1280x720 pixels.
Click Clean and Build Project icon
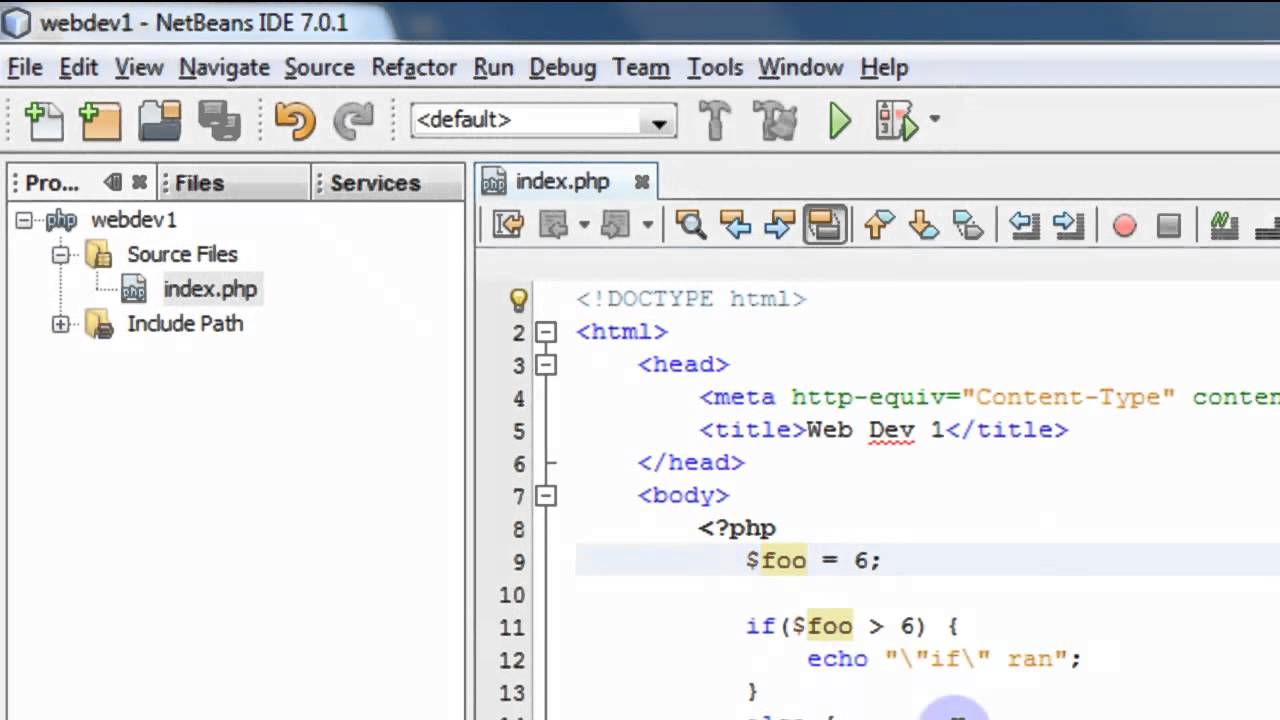point(775,121)
